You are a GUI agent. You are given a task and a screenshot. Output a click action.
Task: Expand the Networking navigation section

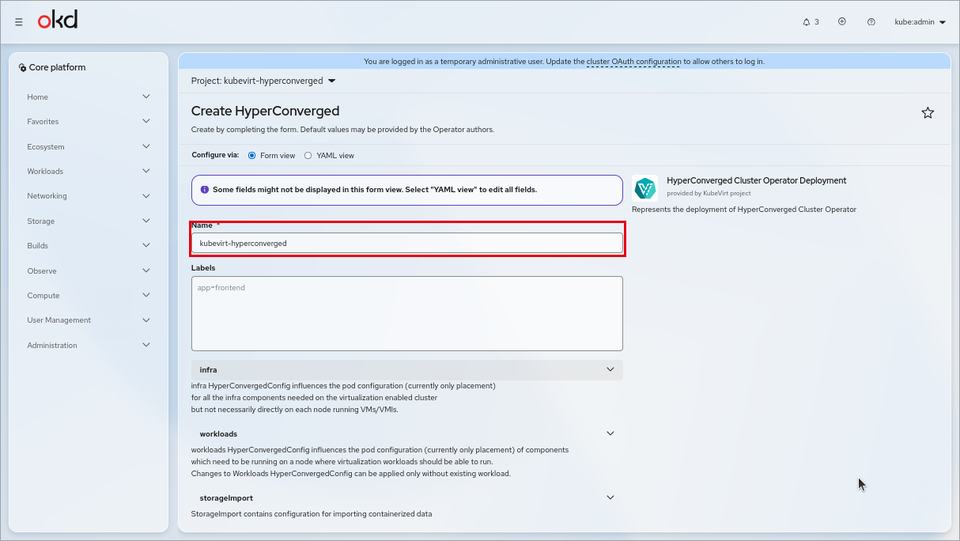[88, 196]
